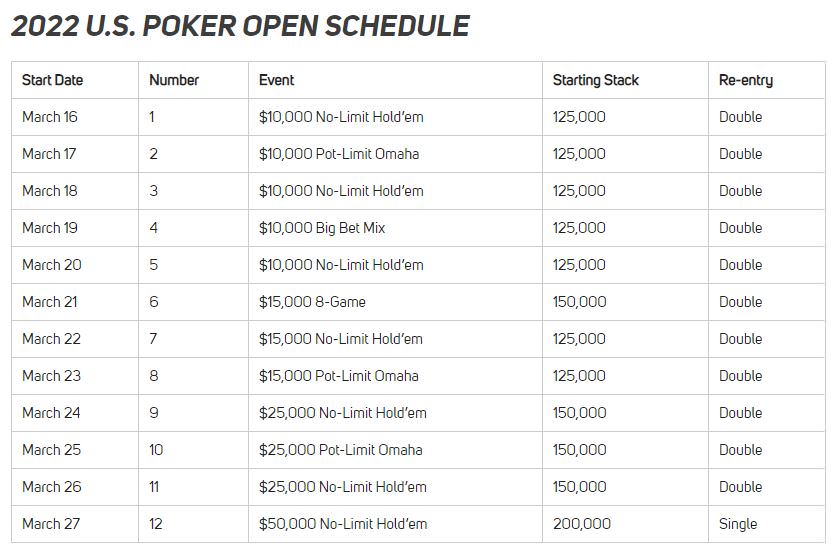Click the 2022 U.S. Poker Open Schedule heading

pyautogui.click(x=240, y=26)
